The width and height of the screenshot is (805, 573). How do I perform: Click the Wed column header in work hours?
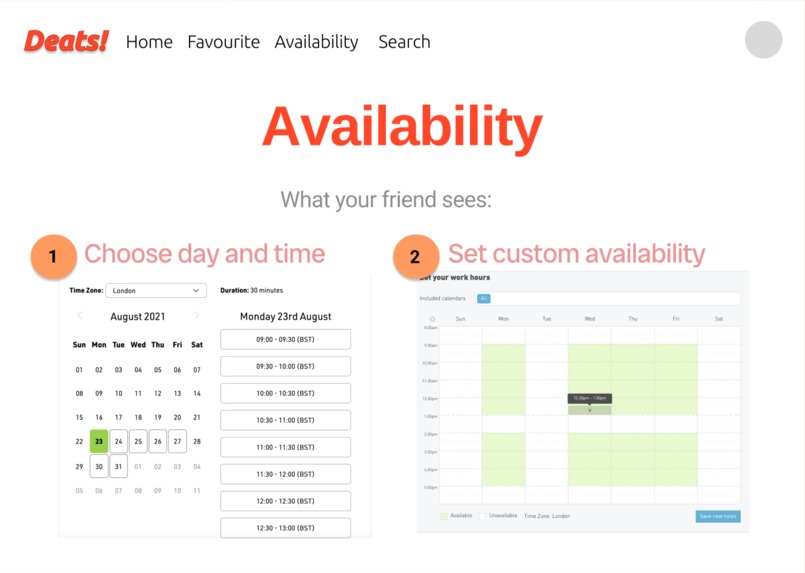point(589,319)
